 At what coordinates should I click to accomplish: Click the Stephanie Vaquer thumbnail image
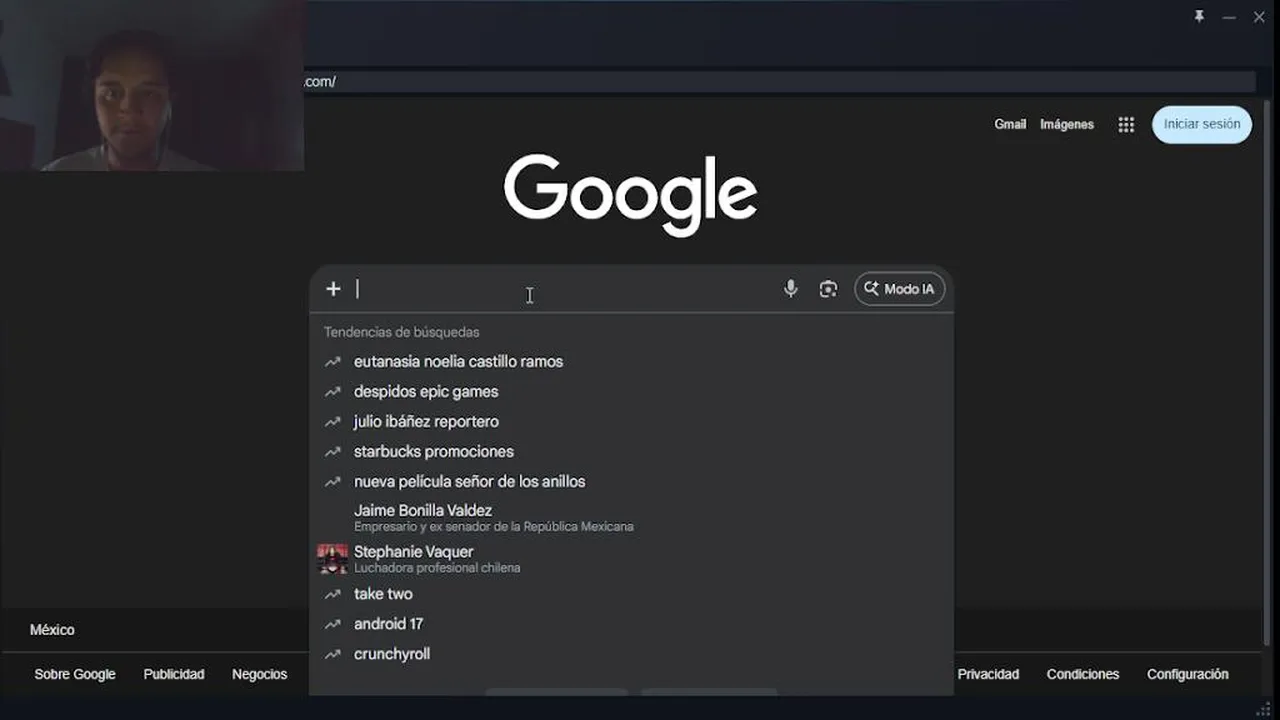(x=332, y=559)
